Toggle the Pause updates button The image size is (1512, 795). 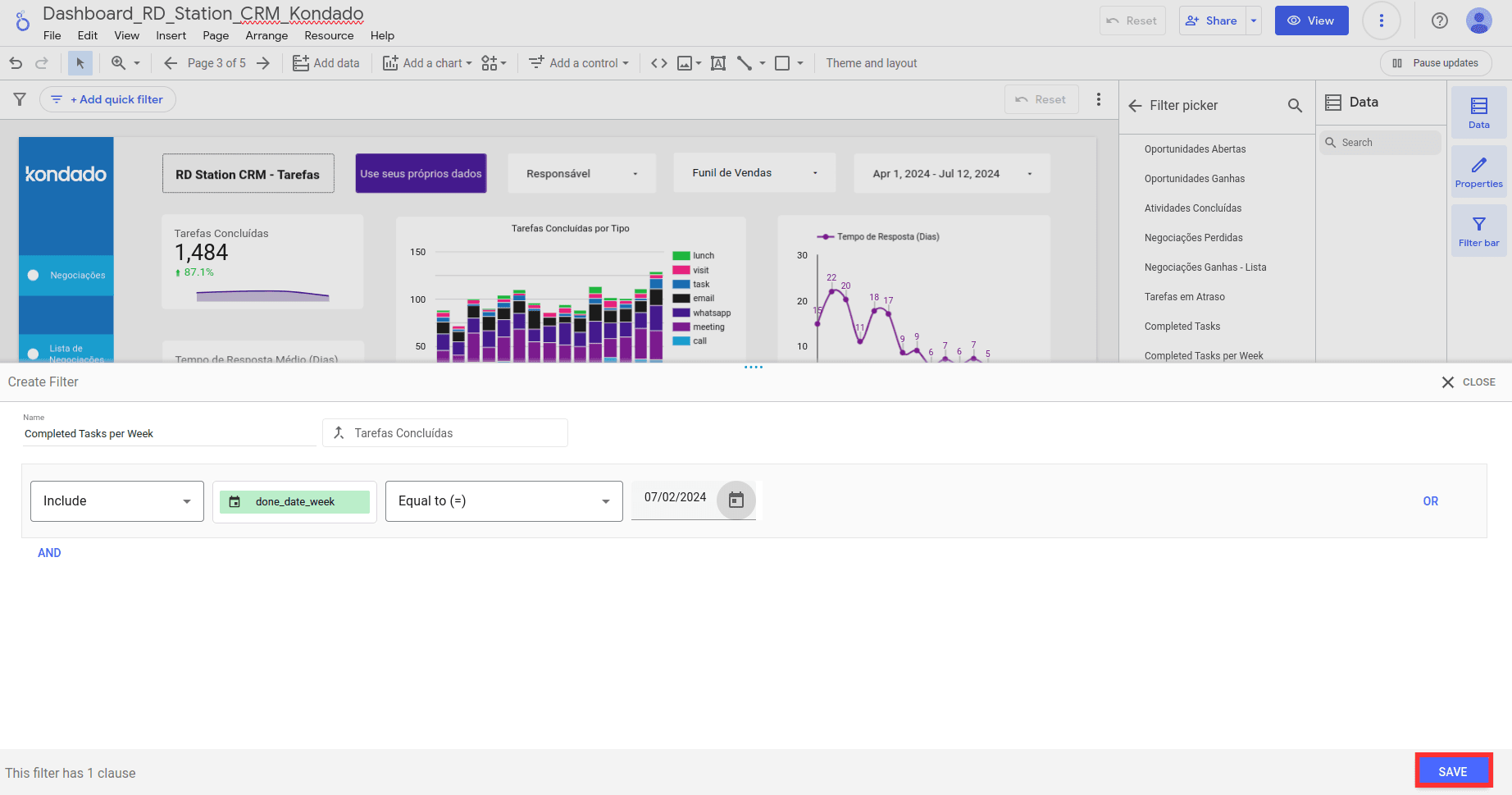[x=1435, y=63]
